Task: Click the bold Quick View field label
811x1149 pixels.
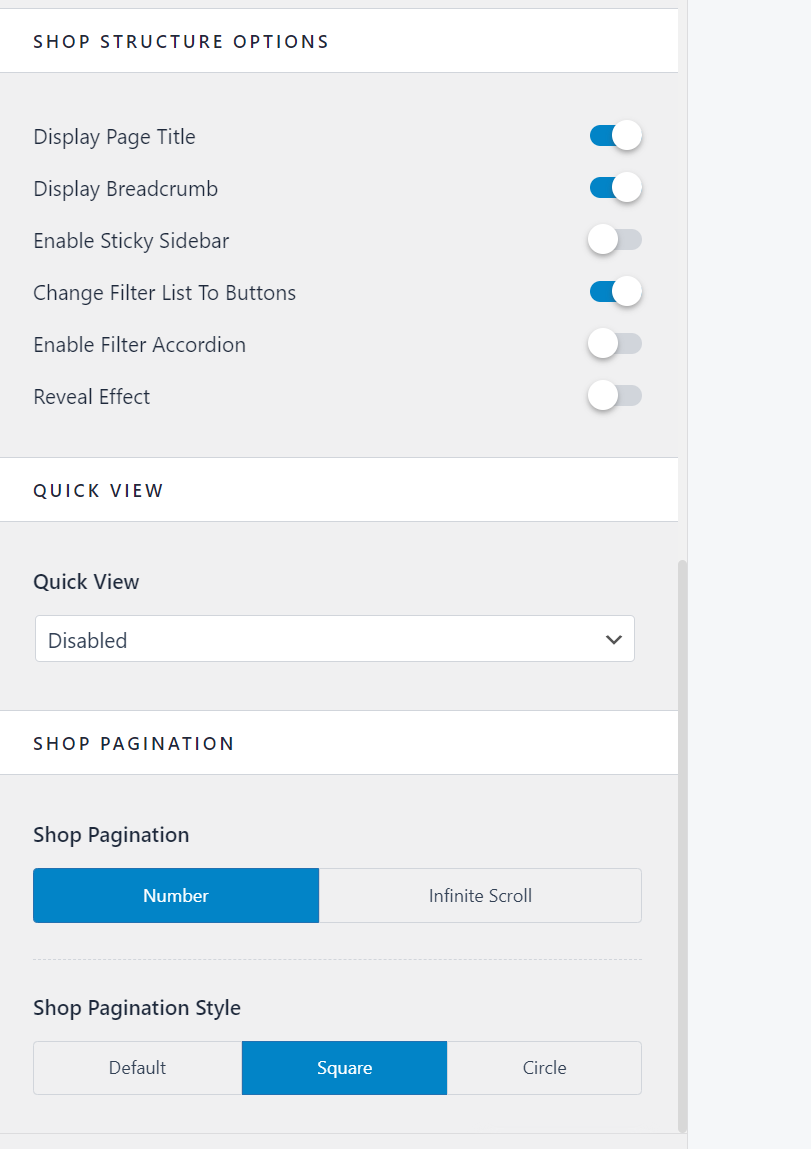Action: (86, 582)
